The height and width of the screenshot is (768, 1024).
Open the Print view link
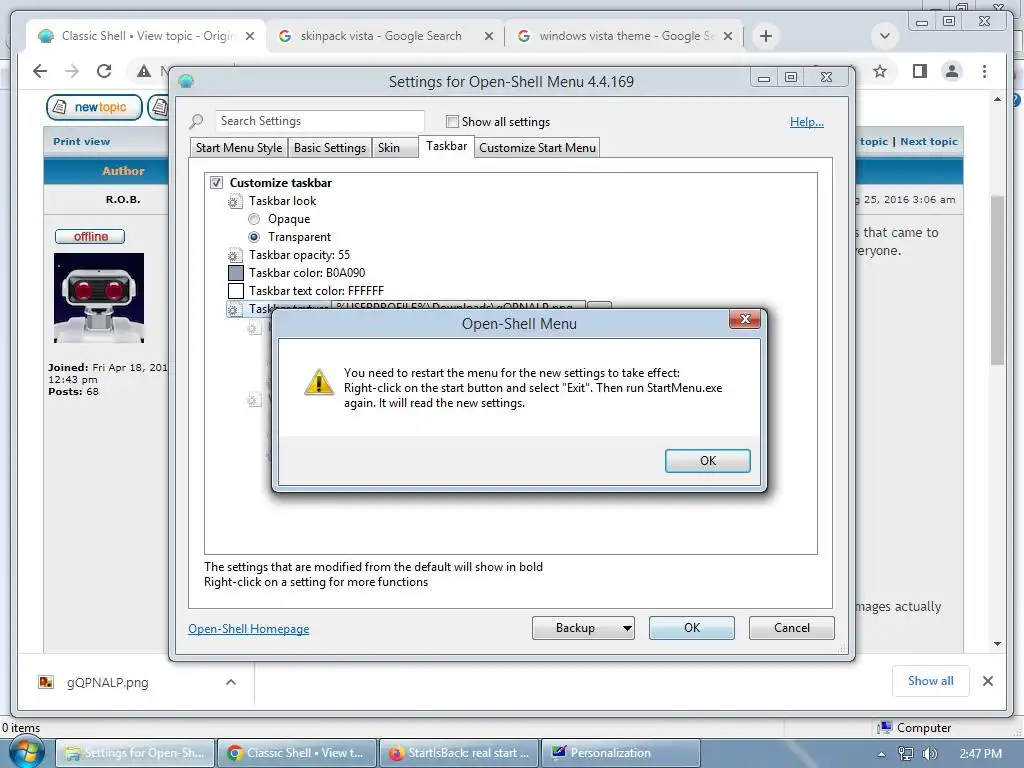[x=82, y=141]
